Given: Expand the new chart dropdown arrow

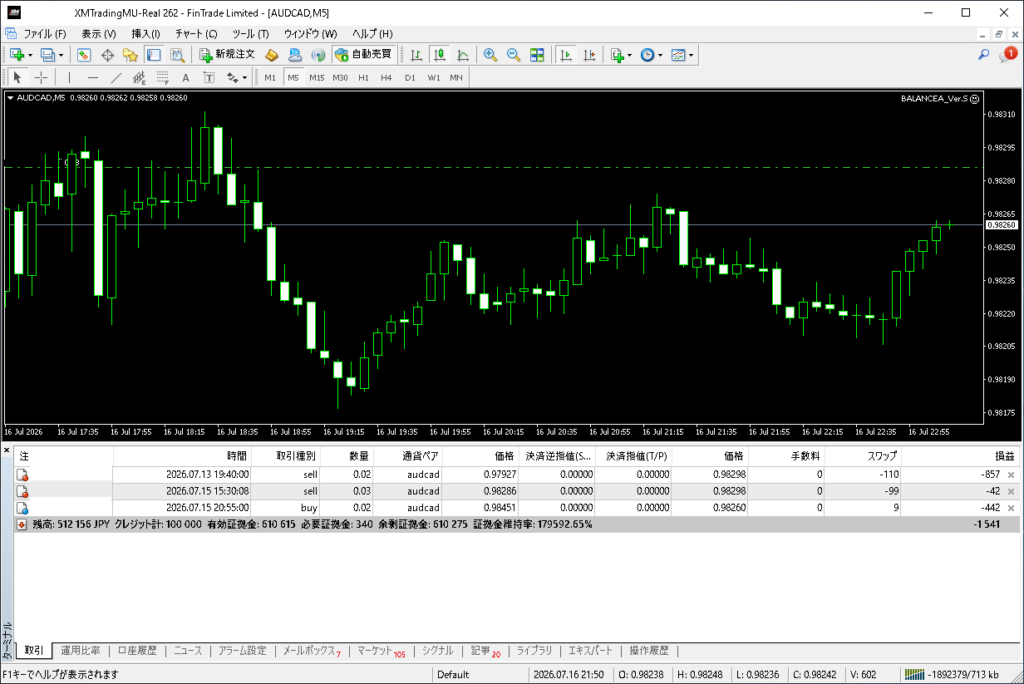Looking at the screenshot, I should [x=30, y=56].
